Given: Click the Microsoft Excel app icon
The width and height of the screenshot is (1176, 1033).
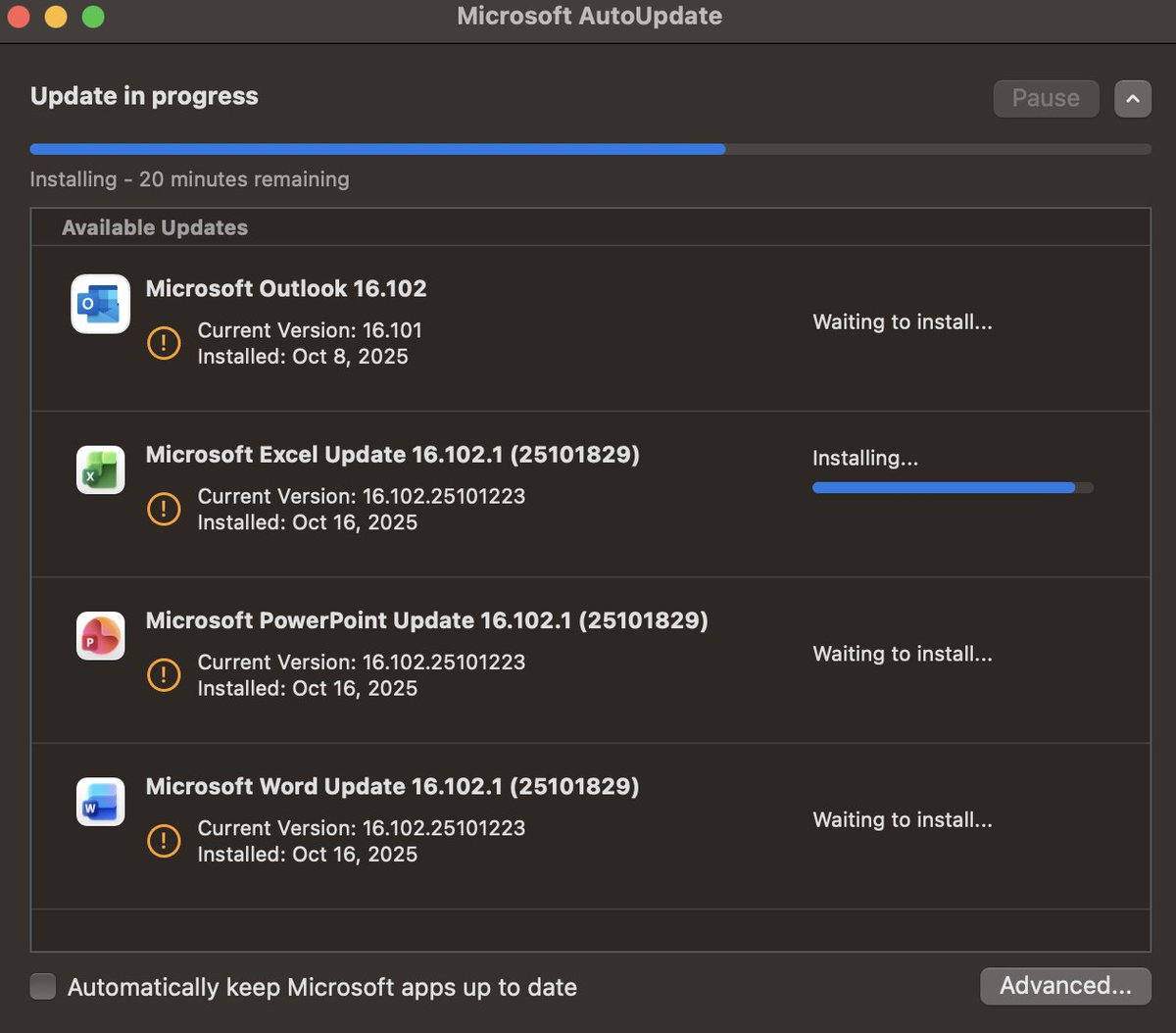Looking at the screenshot, I should tap(101, 469).
